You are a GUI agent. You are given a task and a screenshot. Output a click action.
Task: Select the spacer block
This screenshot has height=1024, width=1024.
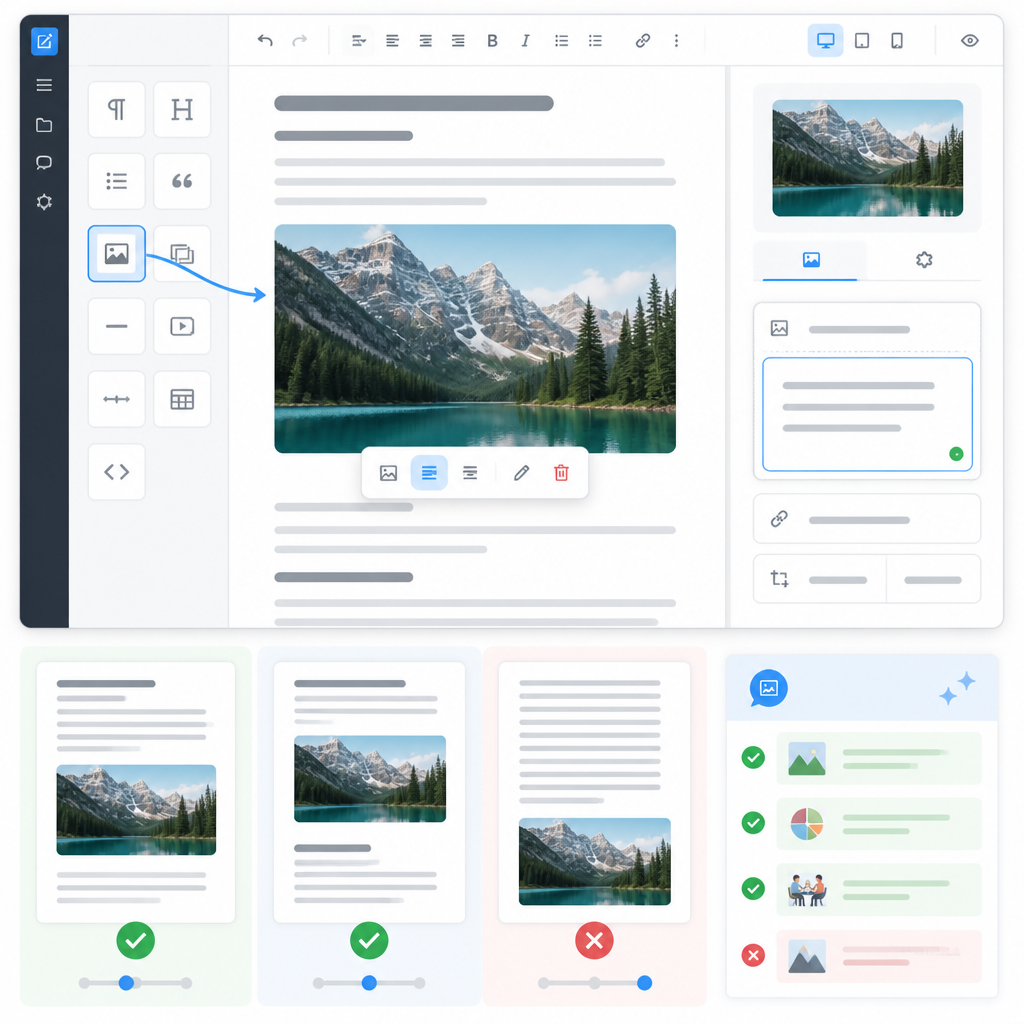(116, 398)
